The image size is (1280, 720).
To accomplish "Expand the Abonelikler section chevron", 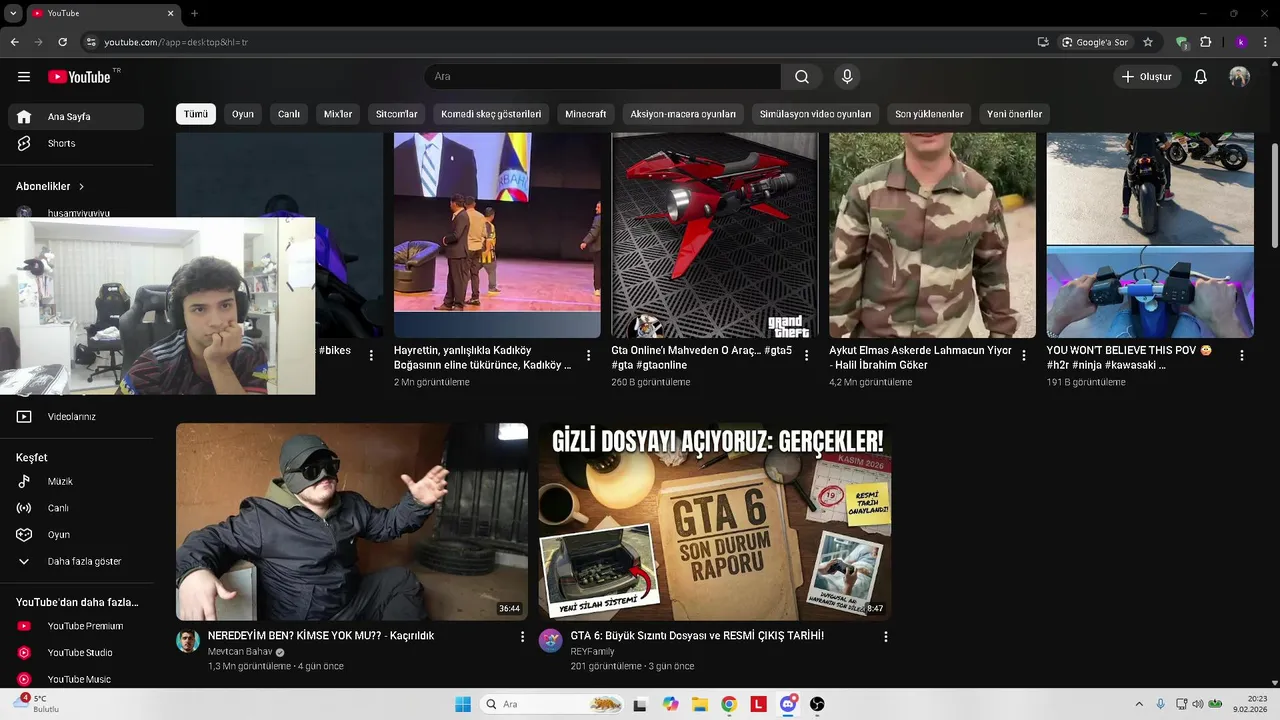I will (81, 186).
